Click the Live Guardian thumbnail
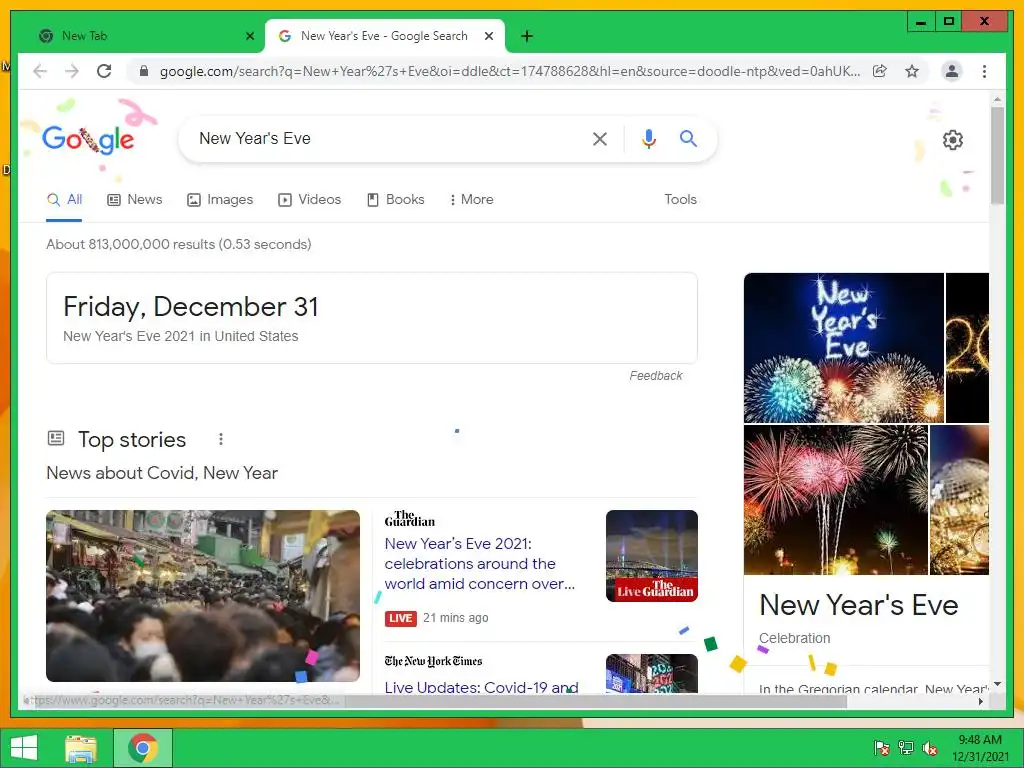Image resolution: width=1024 pixels, height=768 pixels. tap(652, 556)
